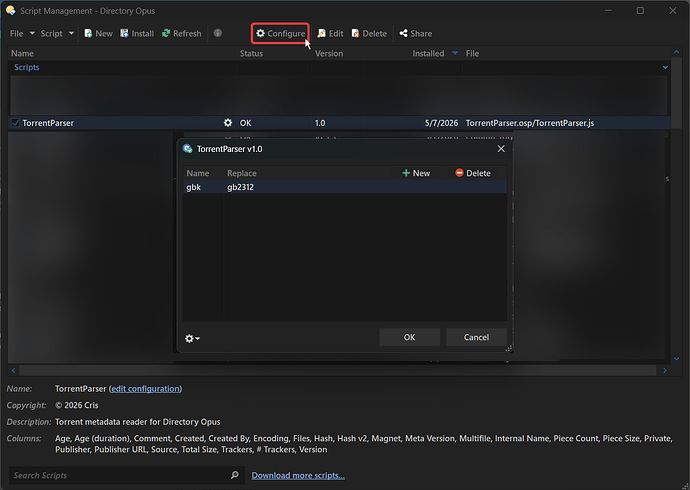Click the Cancel button in the TorrentParser dialog

476,337
